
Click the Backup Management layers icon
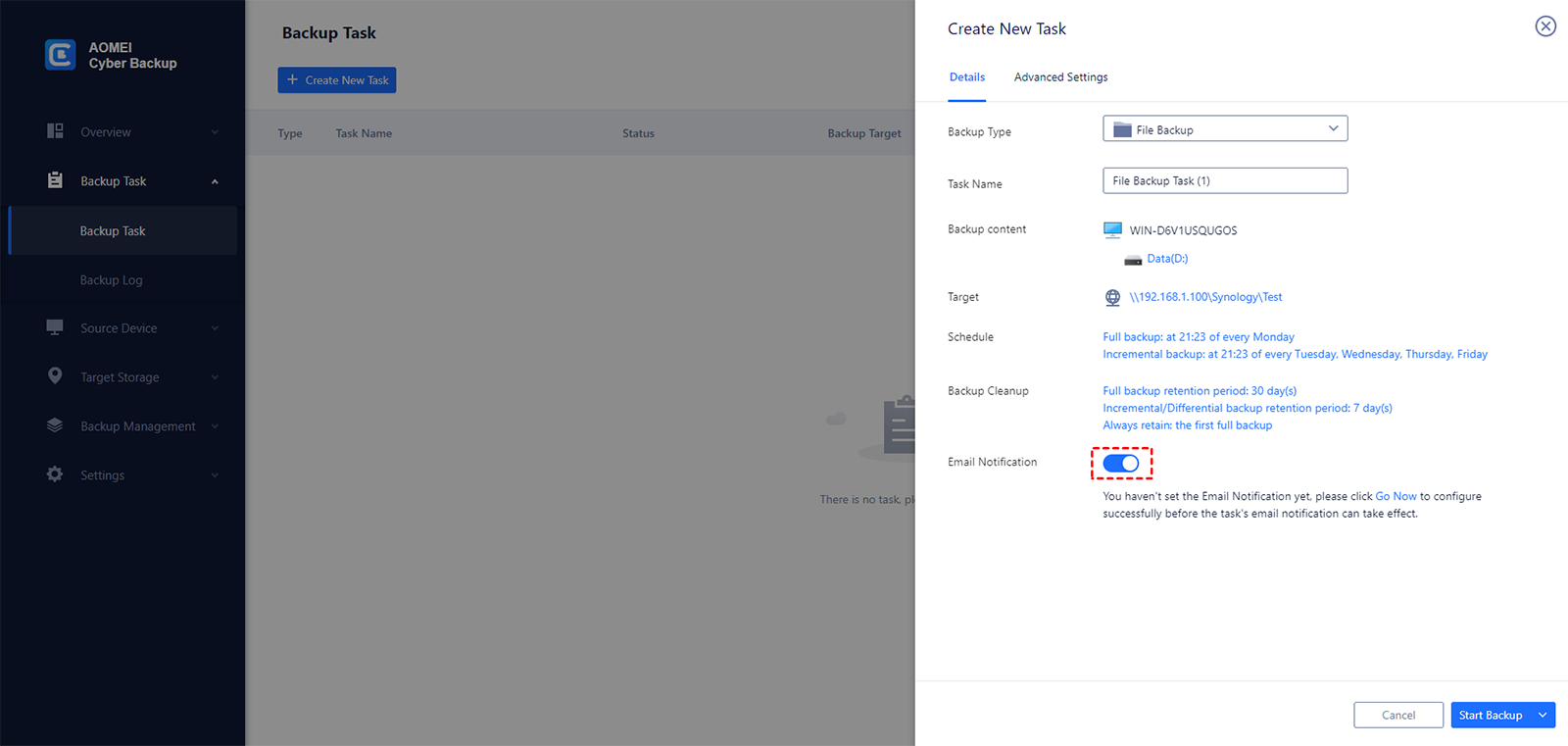click(55, 425)
